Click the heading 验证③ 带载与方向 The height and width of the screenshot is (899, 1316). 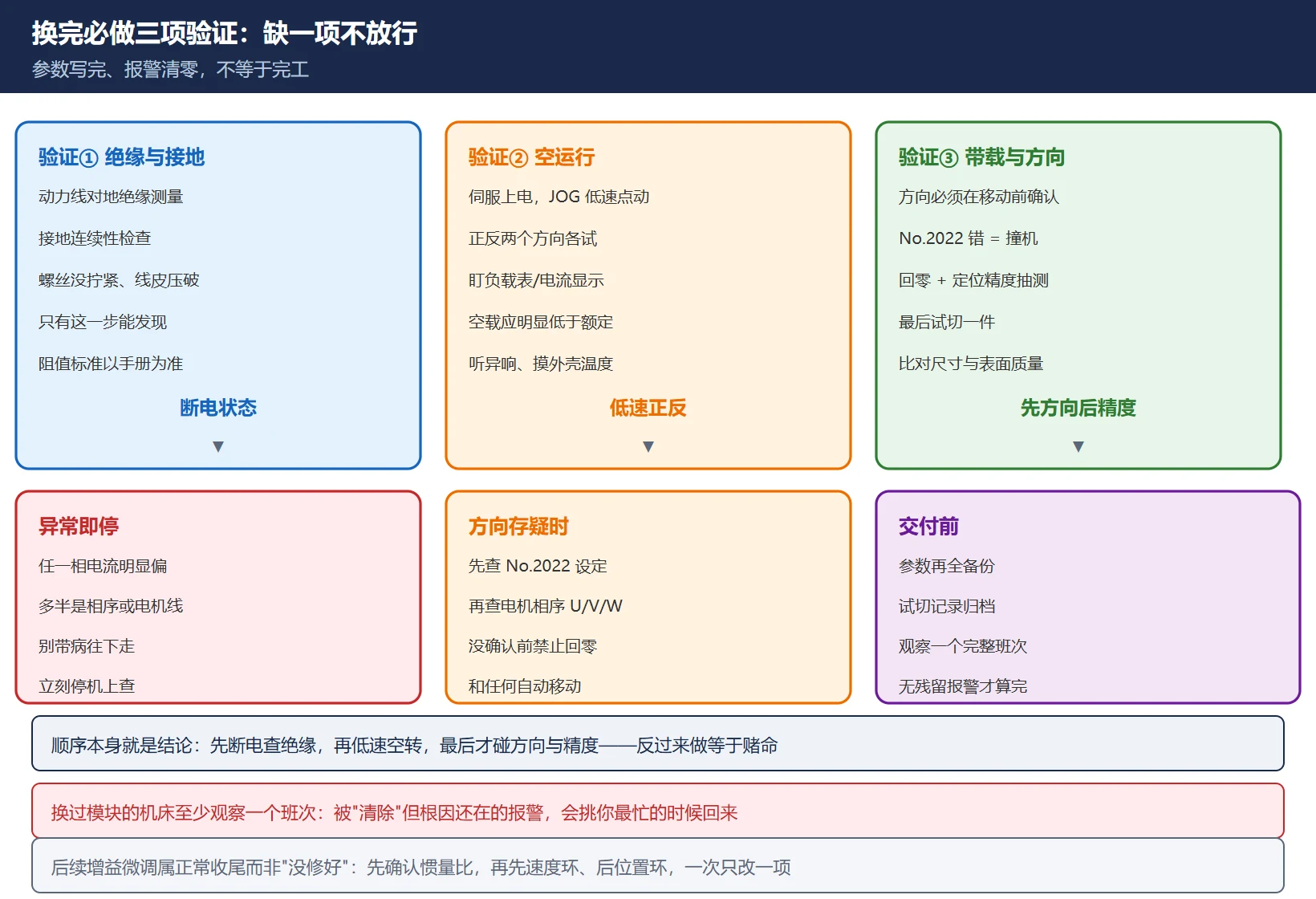(981, 157)
